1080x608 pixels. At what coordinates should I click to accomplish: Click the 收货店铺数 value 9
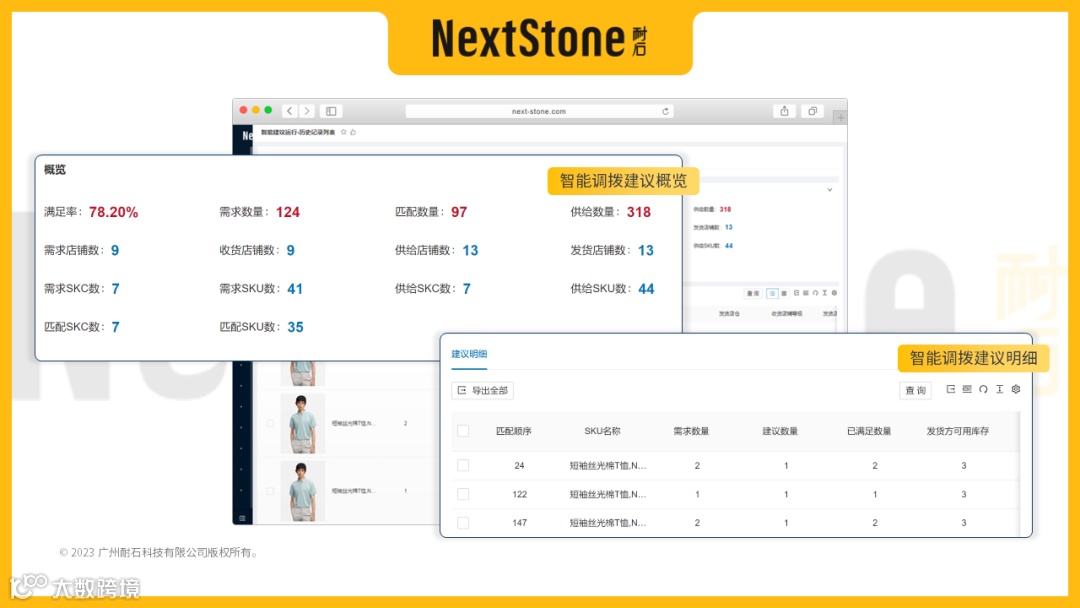(291, 251)
